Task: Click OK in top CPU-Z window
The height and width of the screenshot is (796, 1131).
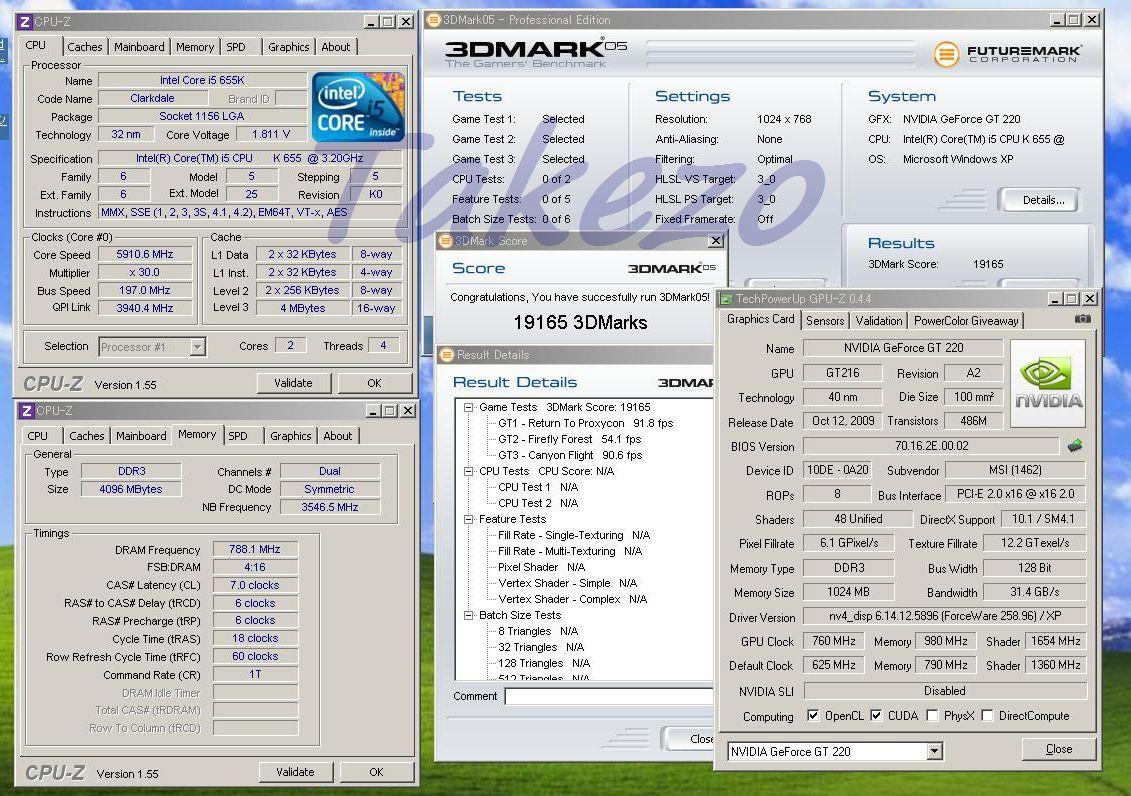Action: pos(374,383)
